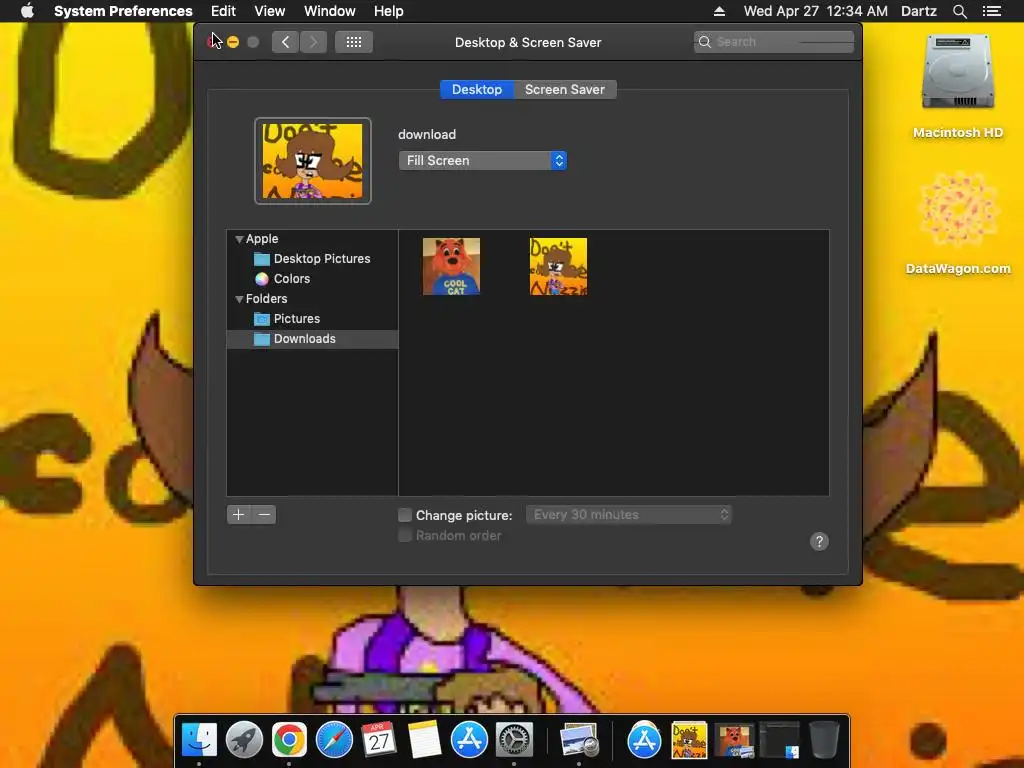Switch to the Screen Saver tab

click(565, 89)
